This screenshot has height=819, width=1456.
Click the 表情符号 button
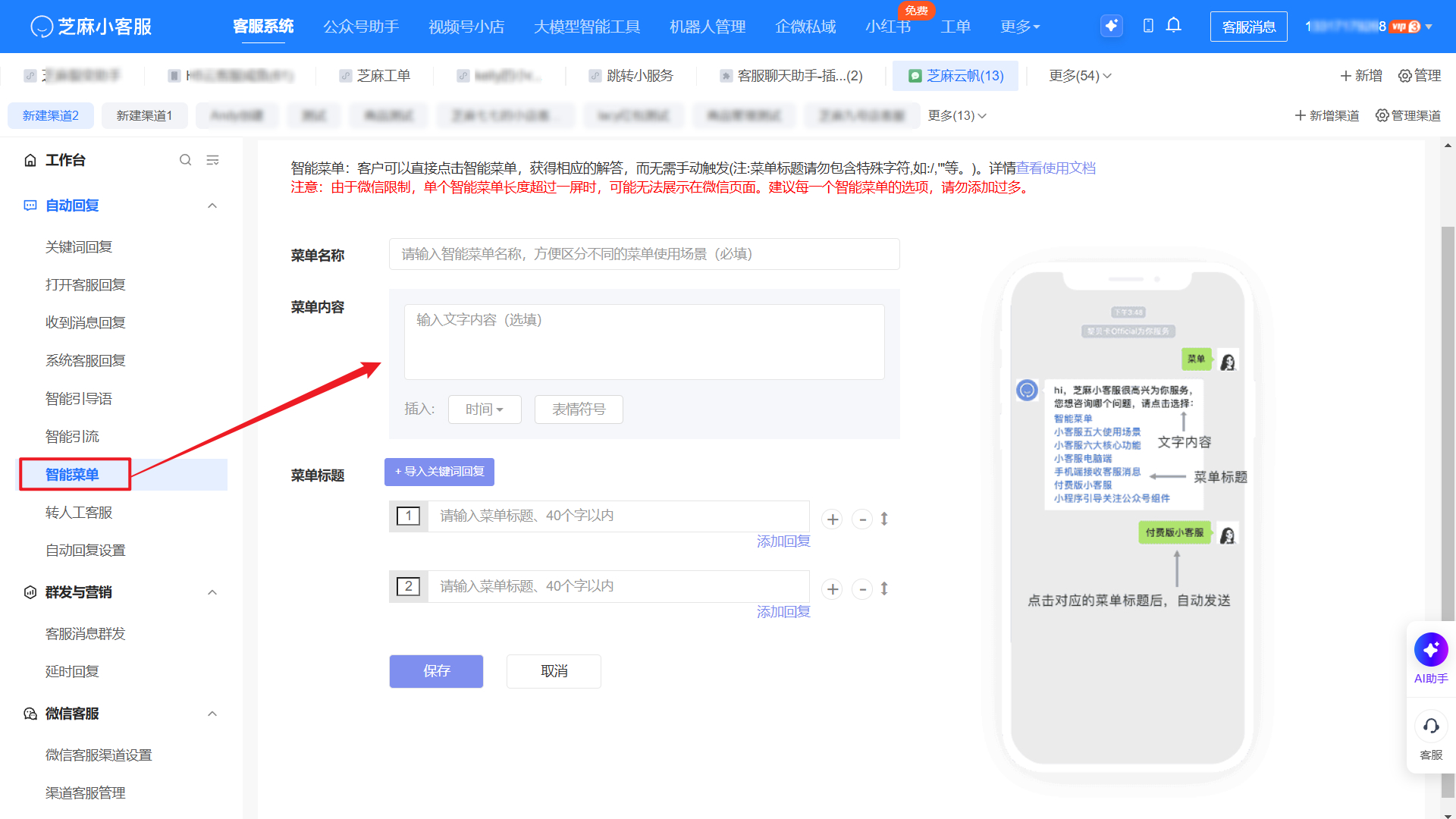click(579, 409)
